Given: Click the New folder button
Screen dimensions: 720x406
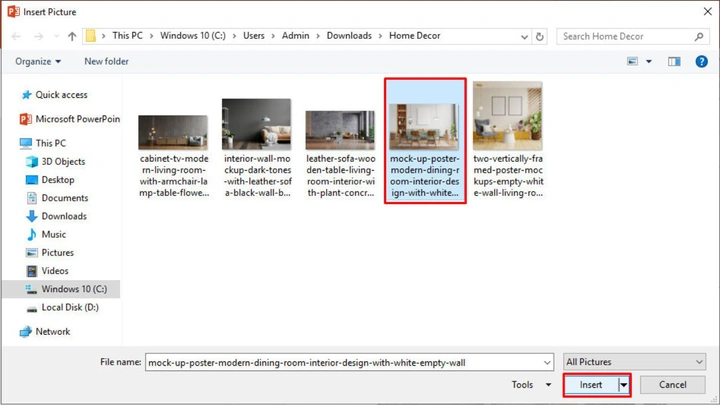Looking at the screenshot, I should (x=106, y=62).
